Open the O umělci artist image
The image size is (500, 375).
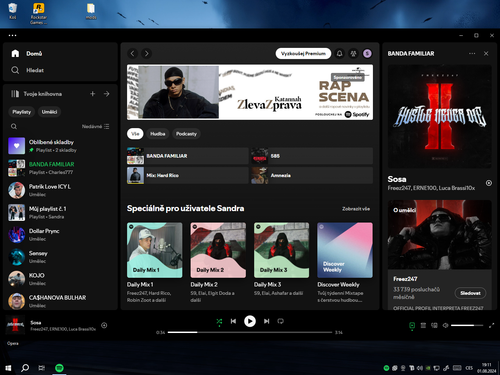pyautogui.click(x=439, y=235)
